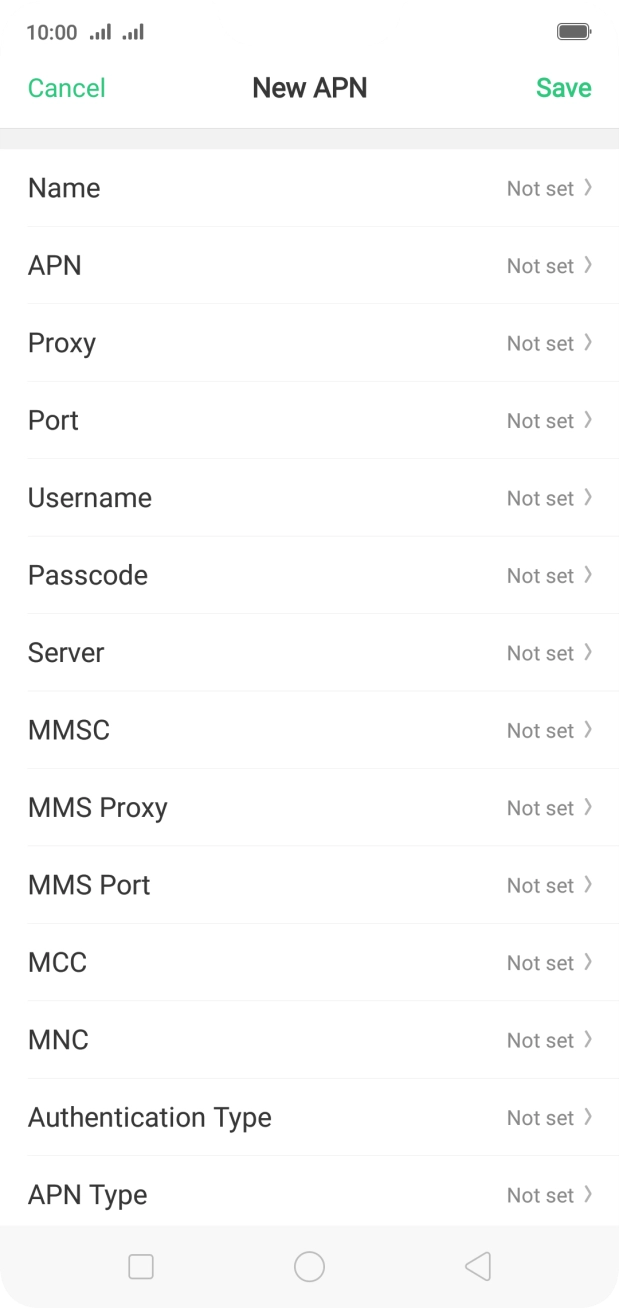Expand the APN Type chevron

(x=588, y=1194)
